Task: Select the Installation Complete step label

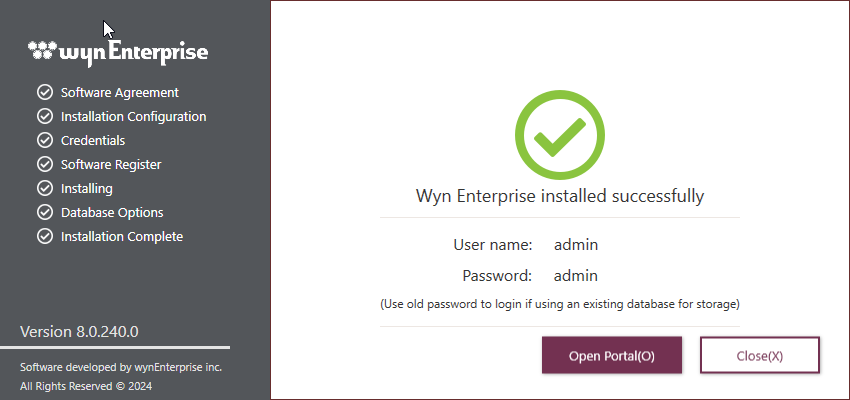Action: pos(122,236)
